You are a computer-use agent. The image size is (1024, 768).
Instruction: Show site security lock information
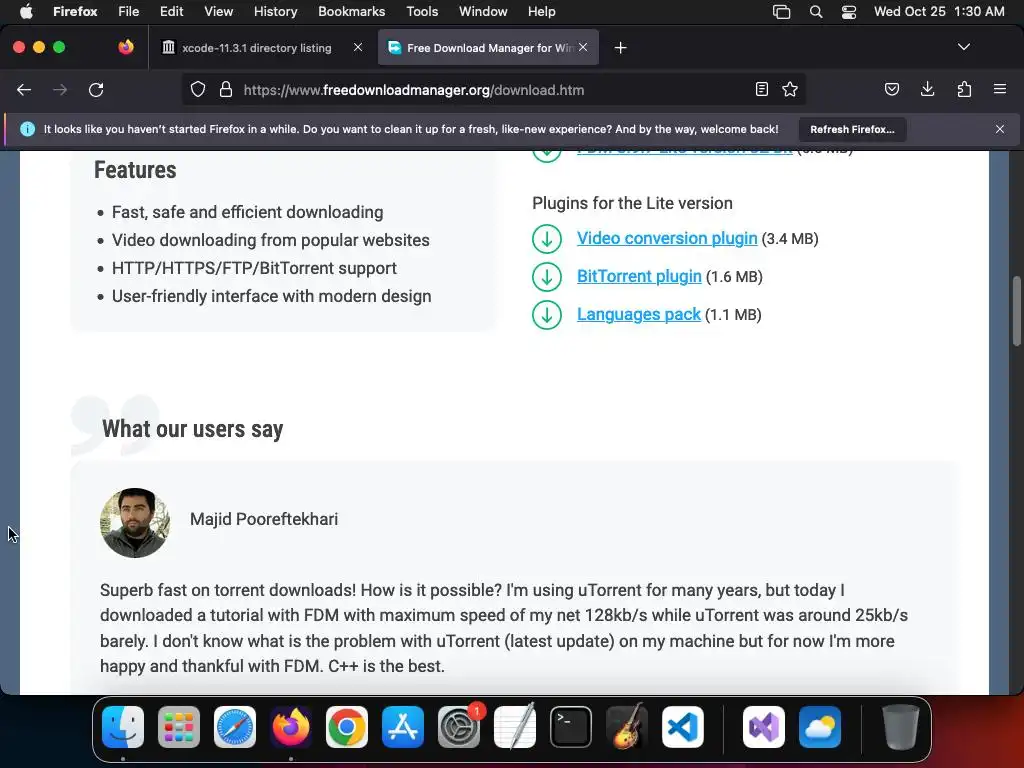click(226, 89)
